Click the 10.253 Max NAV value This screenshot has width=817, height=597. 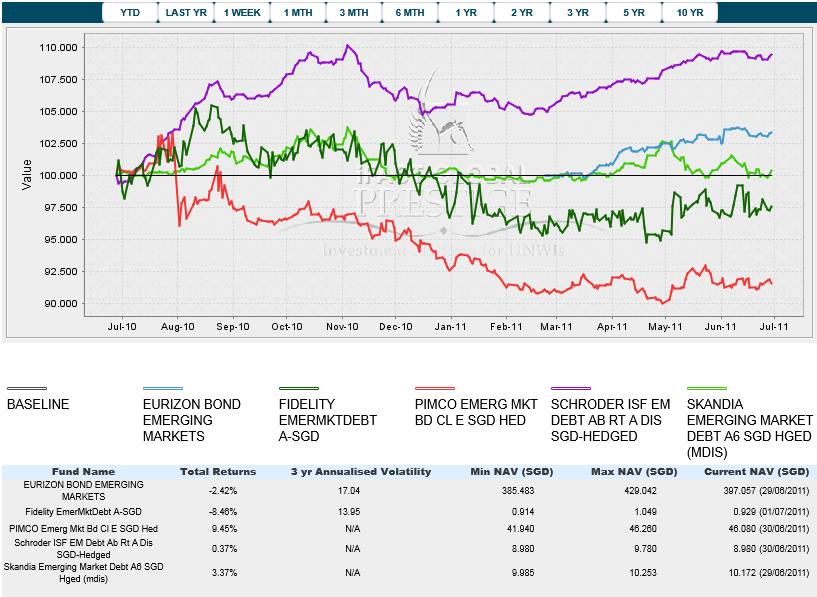point(643,573)
